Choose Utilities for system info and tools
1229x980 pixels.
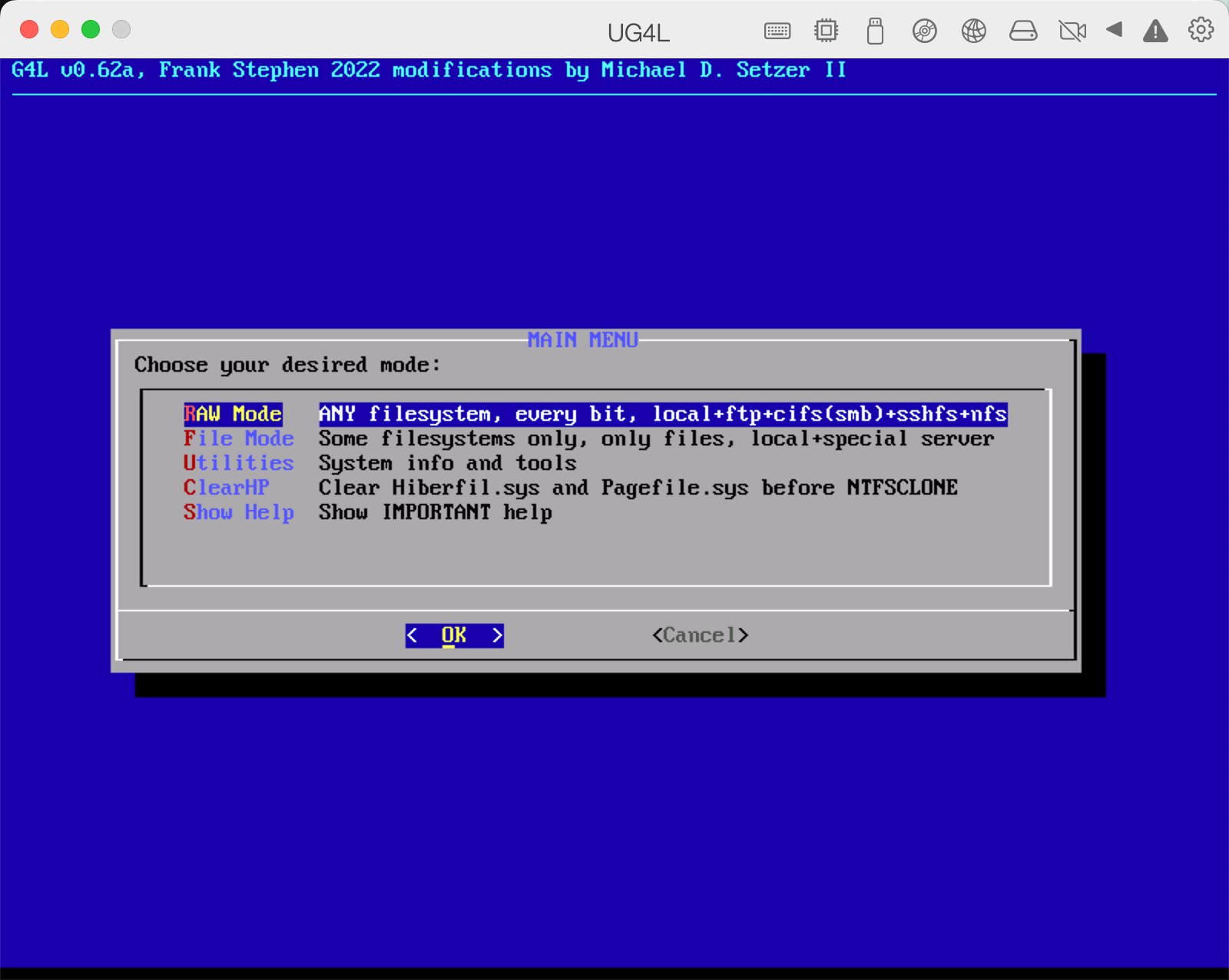(238, 463)
